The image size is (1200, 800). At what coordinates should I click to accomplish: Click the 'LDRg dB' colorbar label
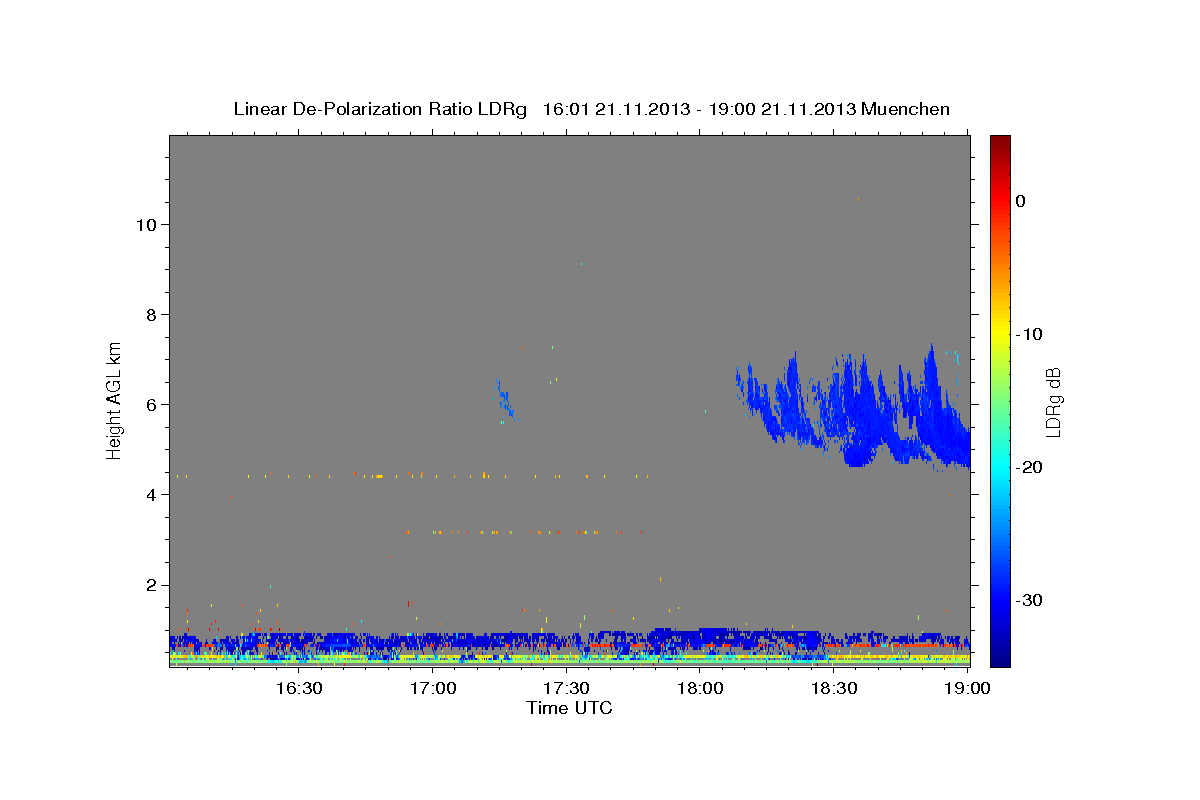point(1052,402)
